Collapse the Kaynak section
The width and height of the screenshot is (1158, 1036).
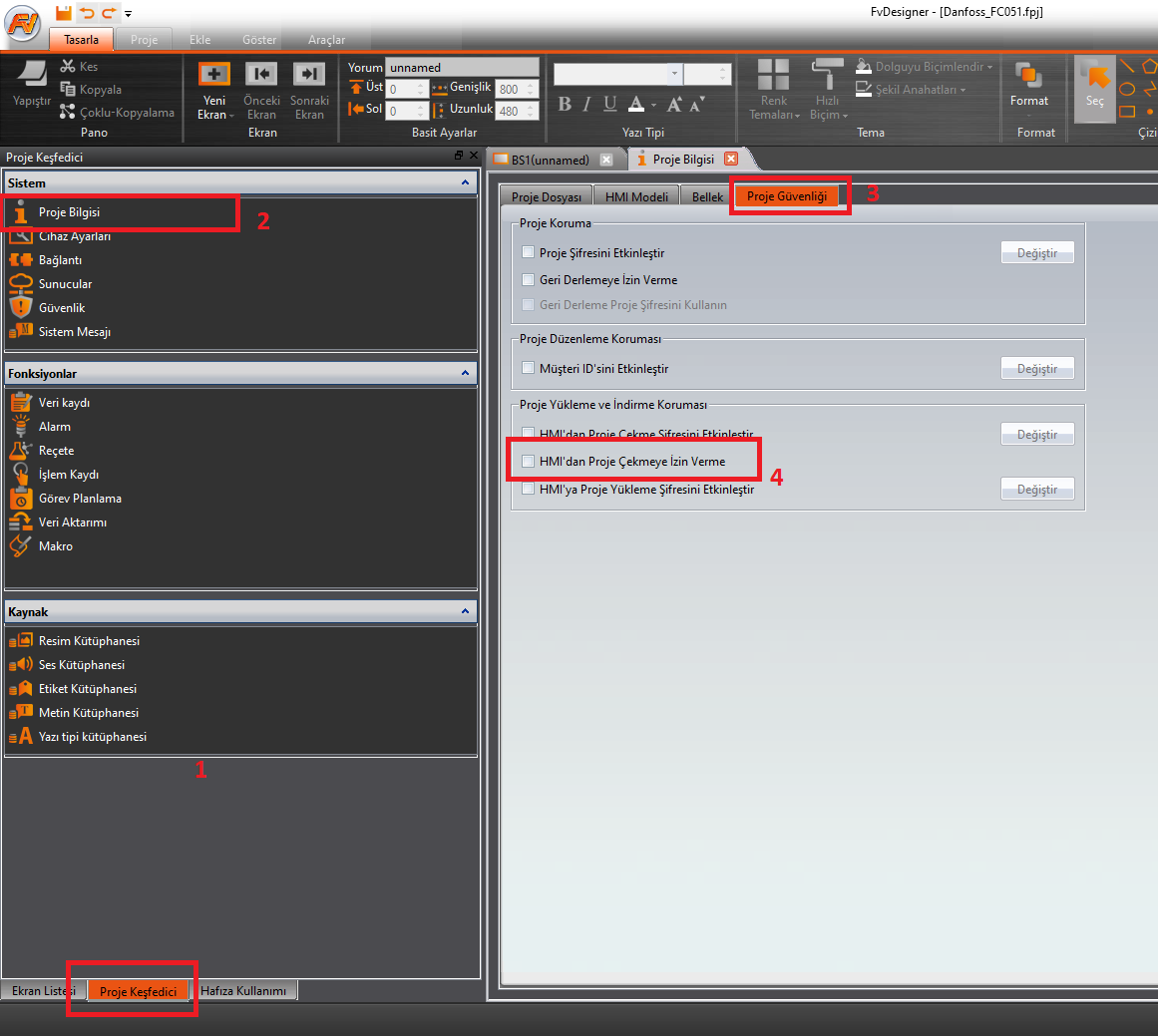465,612
